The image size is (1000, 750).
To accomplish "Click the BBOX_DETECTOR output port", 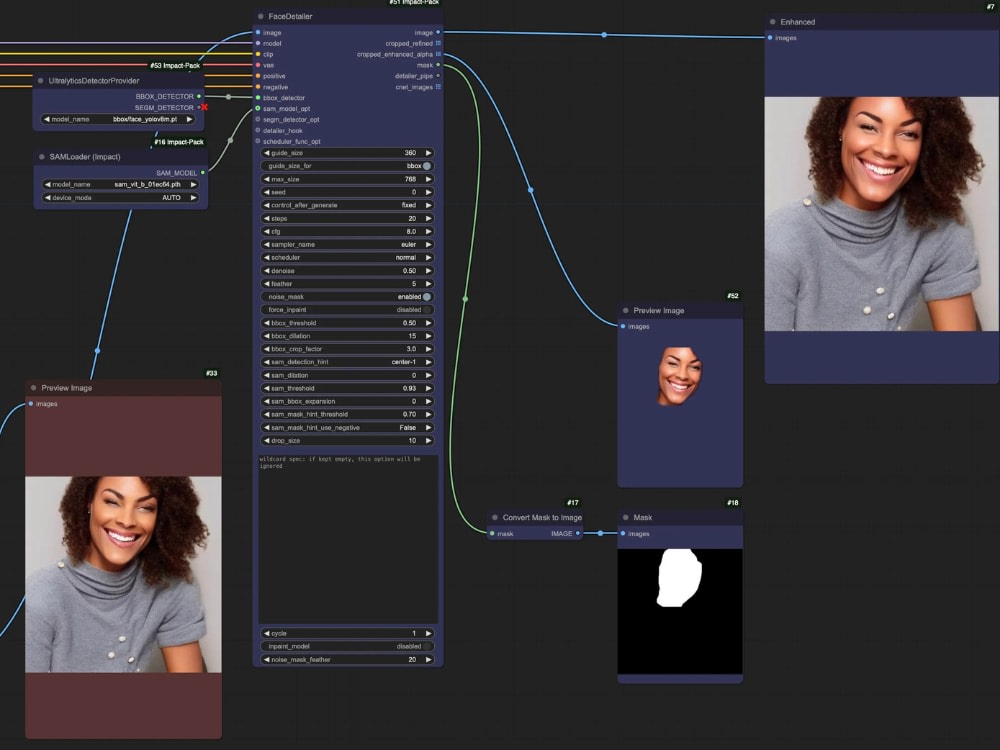I will click(x=199, y=96).
